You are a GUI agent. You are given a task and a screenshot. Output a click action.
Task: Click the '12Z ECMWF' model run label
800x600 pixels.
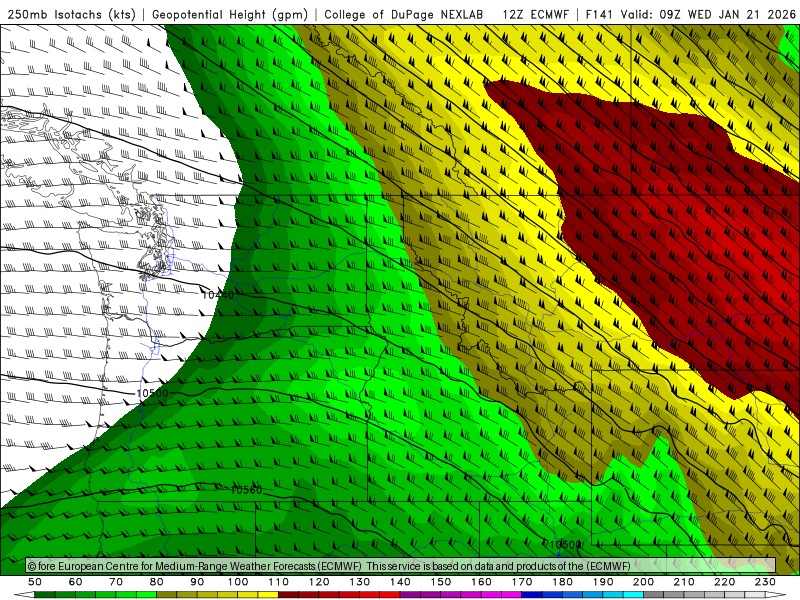click(x=535, y=15)
